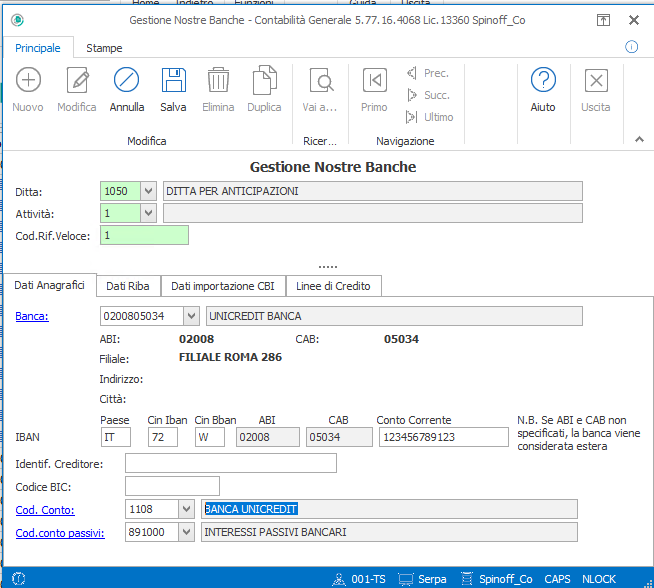Click the Cin Bban field W

pos(210,437)
